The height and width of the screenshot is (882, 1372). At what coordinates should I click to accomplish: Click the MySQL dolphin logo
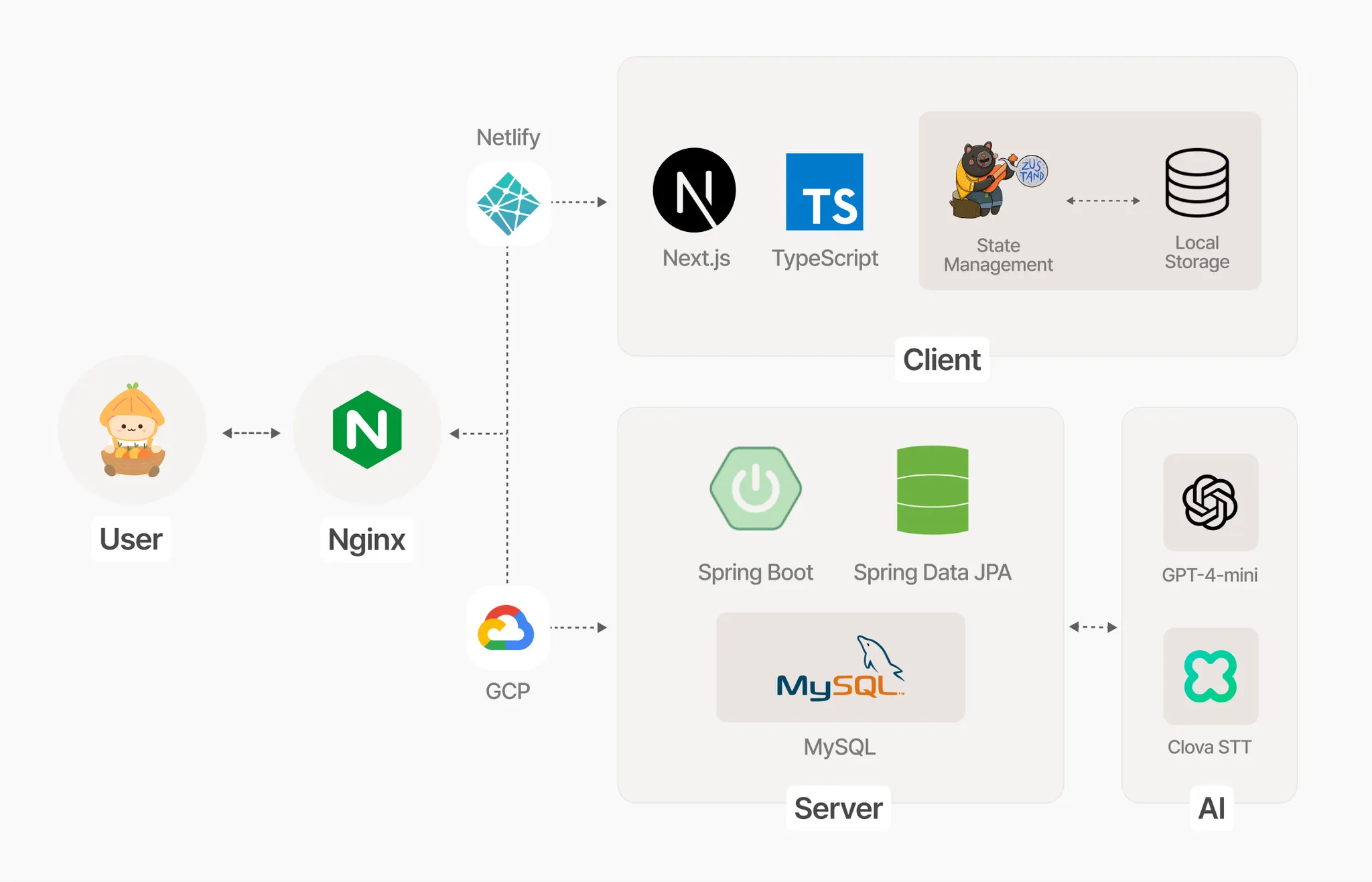840,668
